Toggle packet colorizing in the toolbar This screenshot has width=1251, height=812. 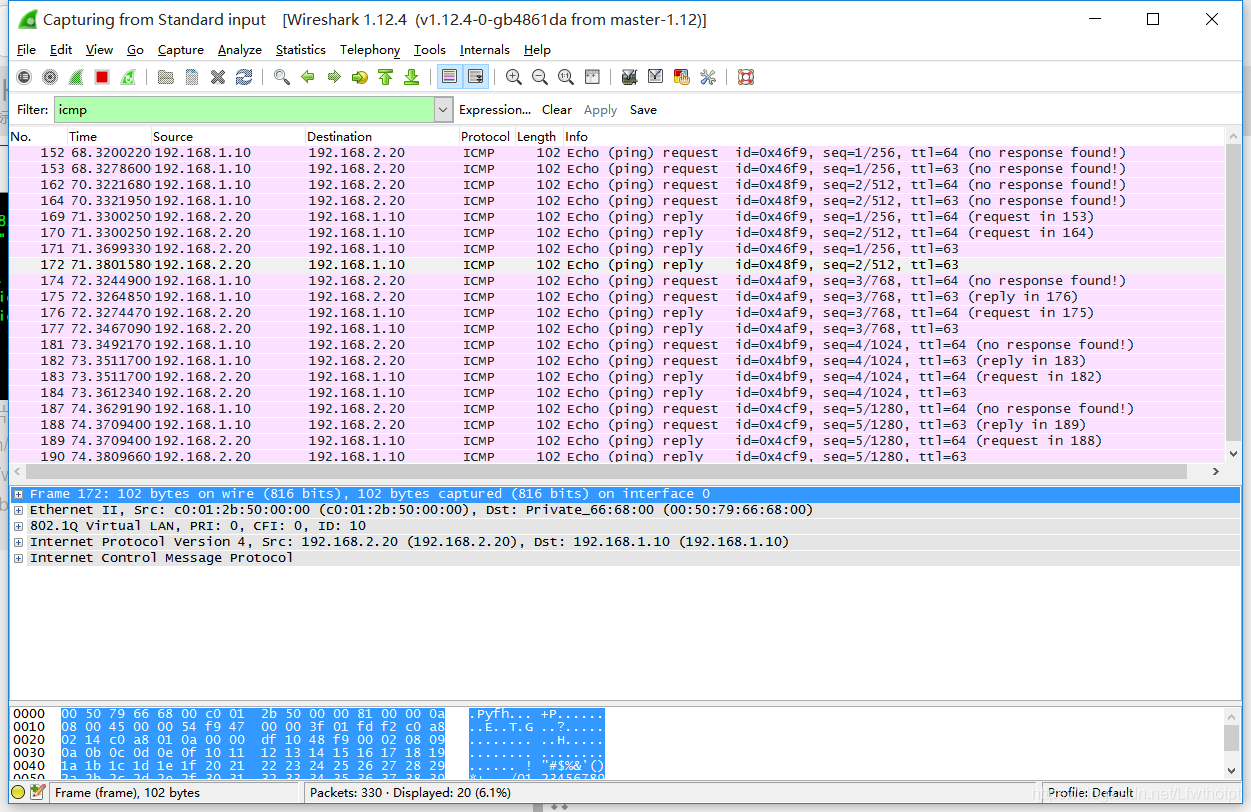click(x=449, y=77)
